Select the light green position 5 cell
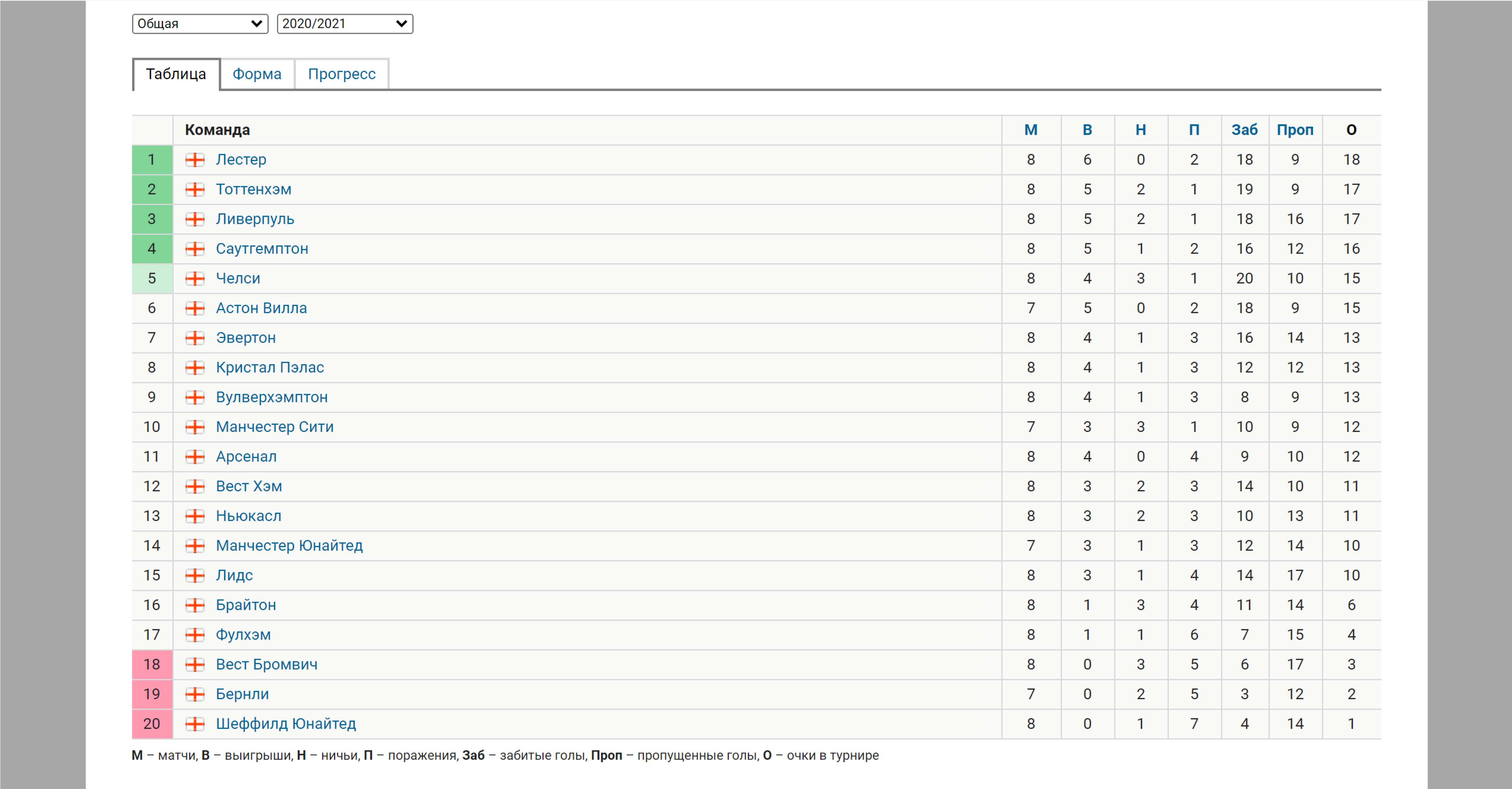Viewport: 1512px width, 789px height. [152, 278]
